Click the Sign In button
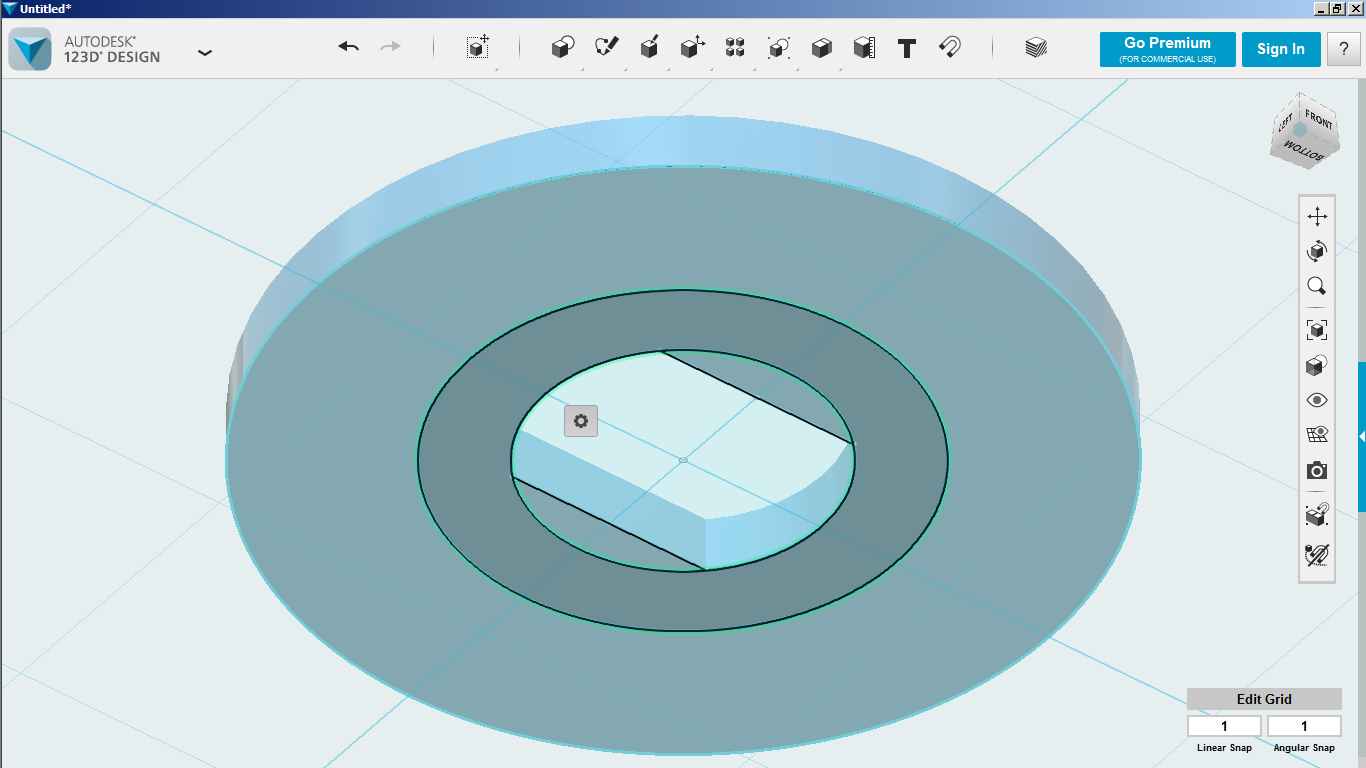The height and width of the screenshot is (768, 1366). [x=1281, y=49]
